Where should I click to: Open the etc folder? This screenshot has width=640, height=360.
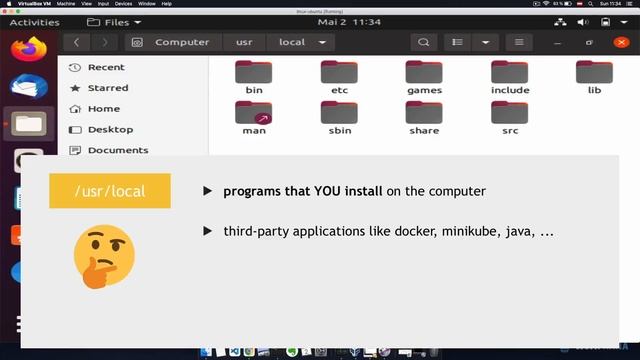339,78
